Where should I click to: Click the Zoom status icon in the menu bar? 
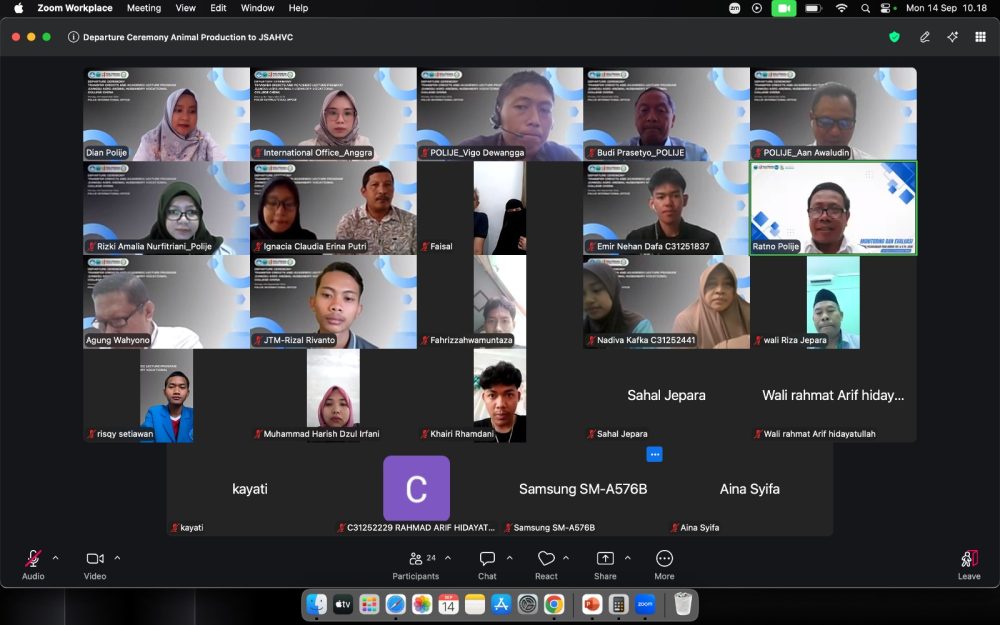[x=735, y=8]
